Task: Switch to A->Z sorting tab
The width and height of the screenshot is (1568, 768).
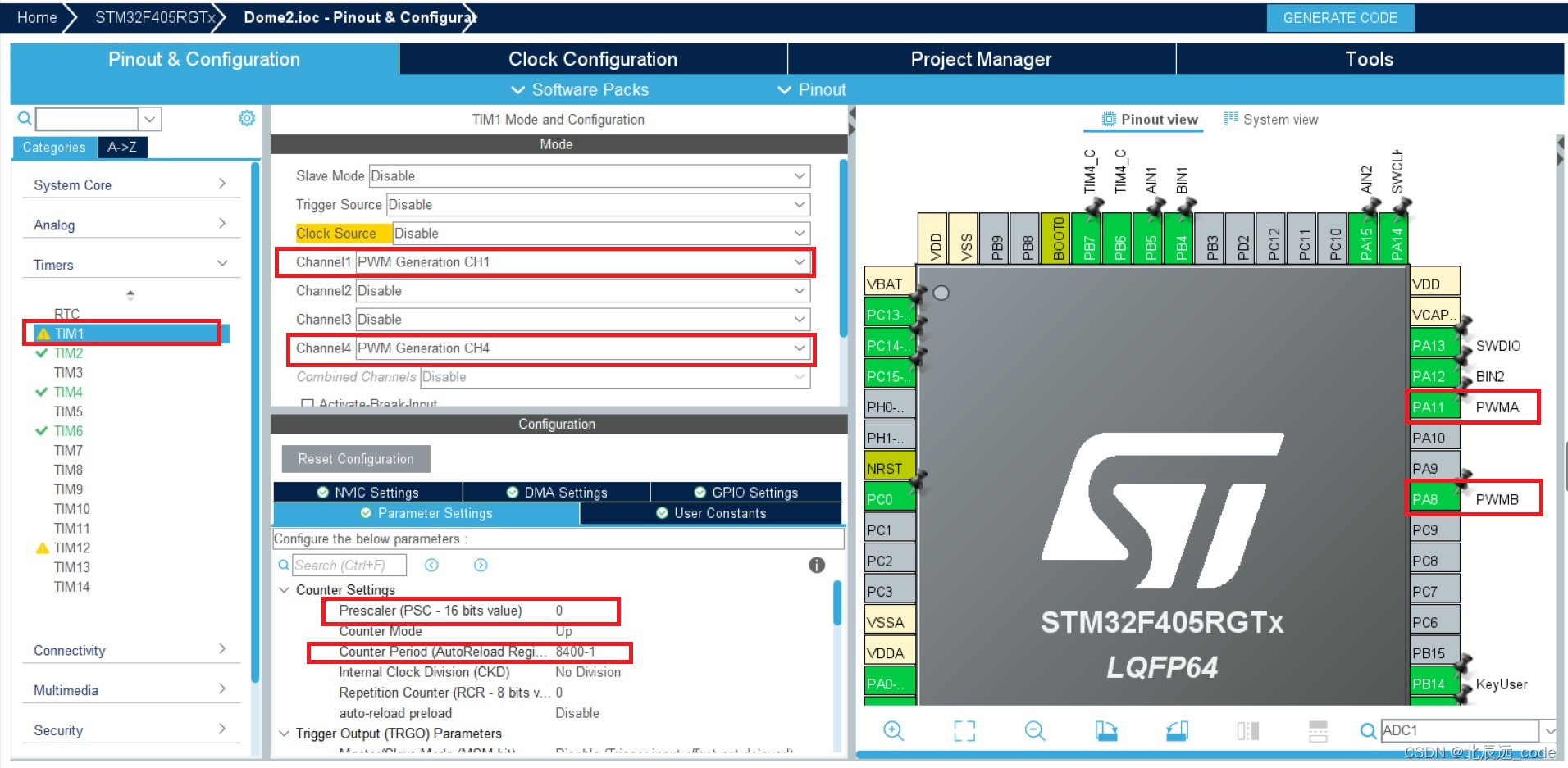Action: click(122, 147)
